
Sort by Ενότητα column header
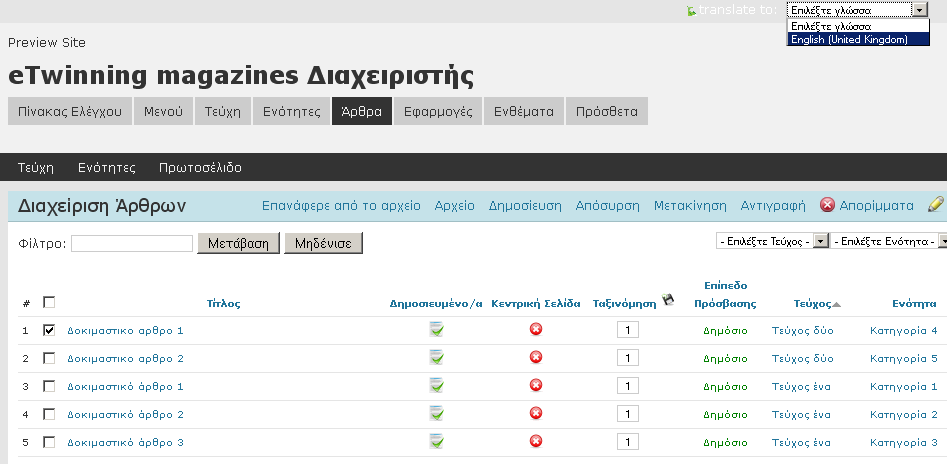pos(914,303)
